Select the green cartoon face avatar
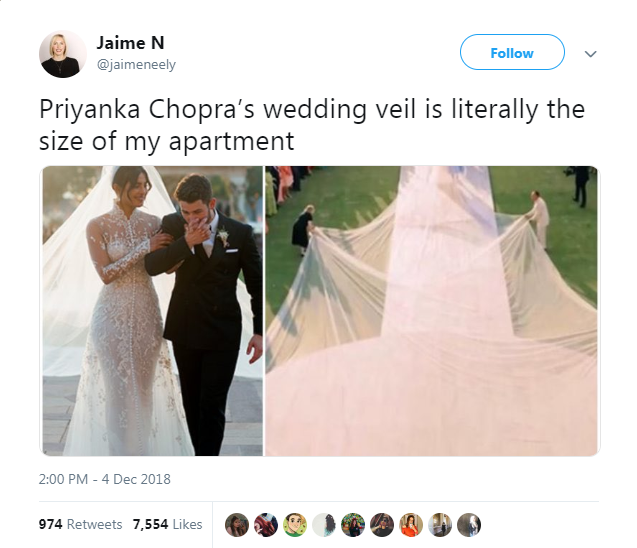 point(295,524)
